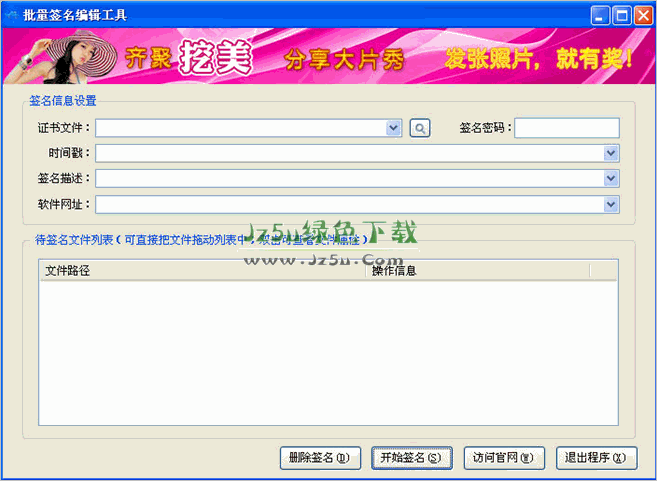
Task: Open the 时间戳 dropdown list
Action: [611, 153]
